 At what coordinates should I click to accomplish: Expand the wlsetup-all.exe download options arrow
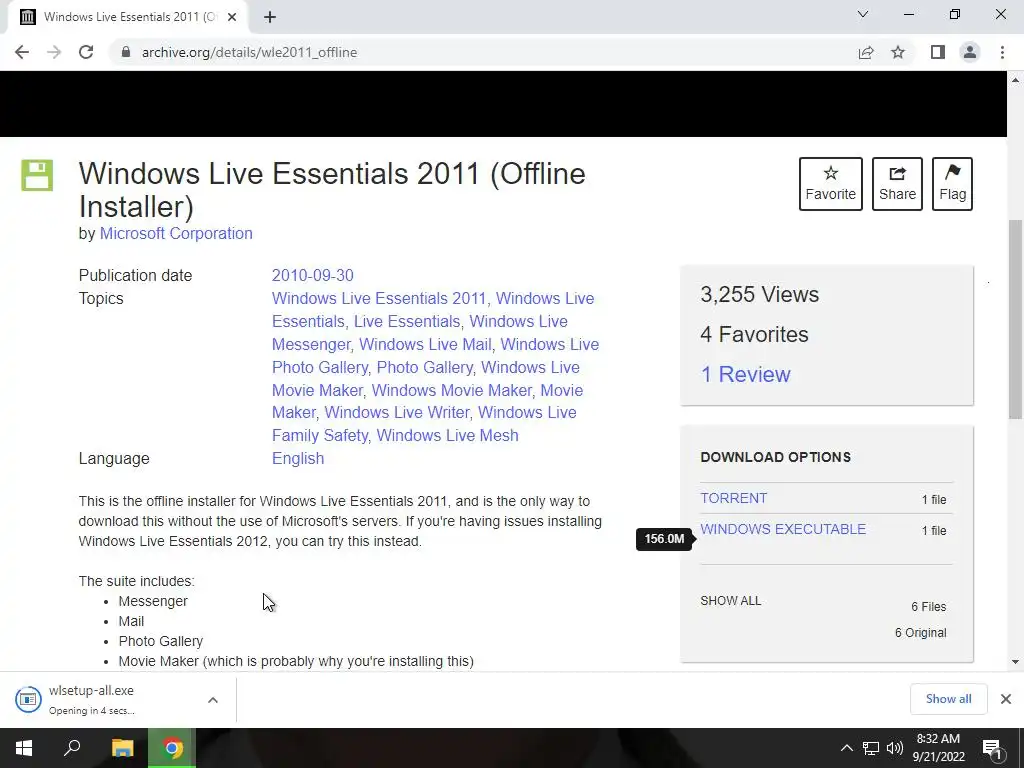coord(213,700)
